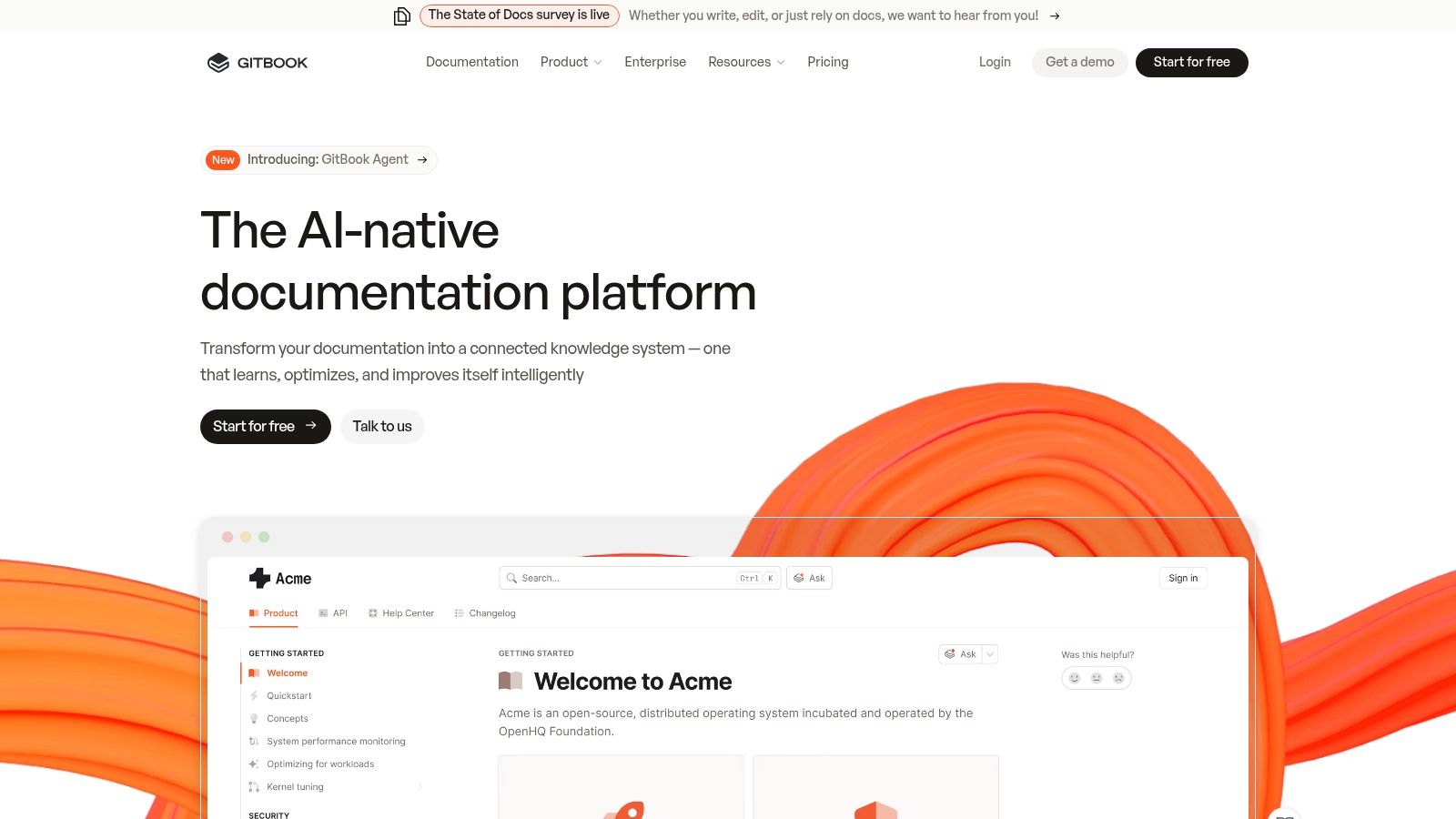Select the neutral face feedback reaction
This screenshot has height=819, width=1456.
[x=1097, y=678]
